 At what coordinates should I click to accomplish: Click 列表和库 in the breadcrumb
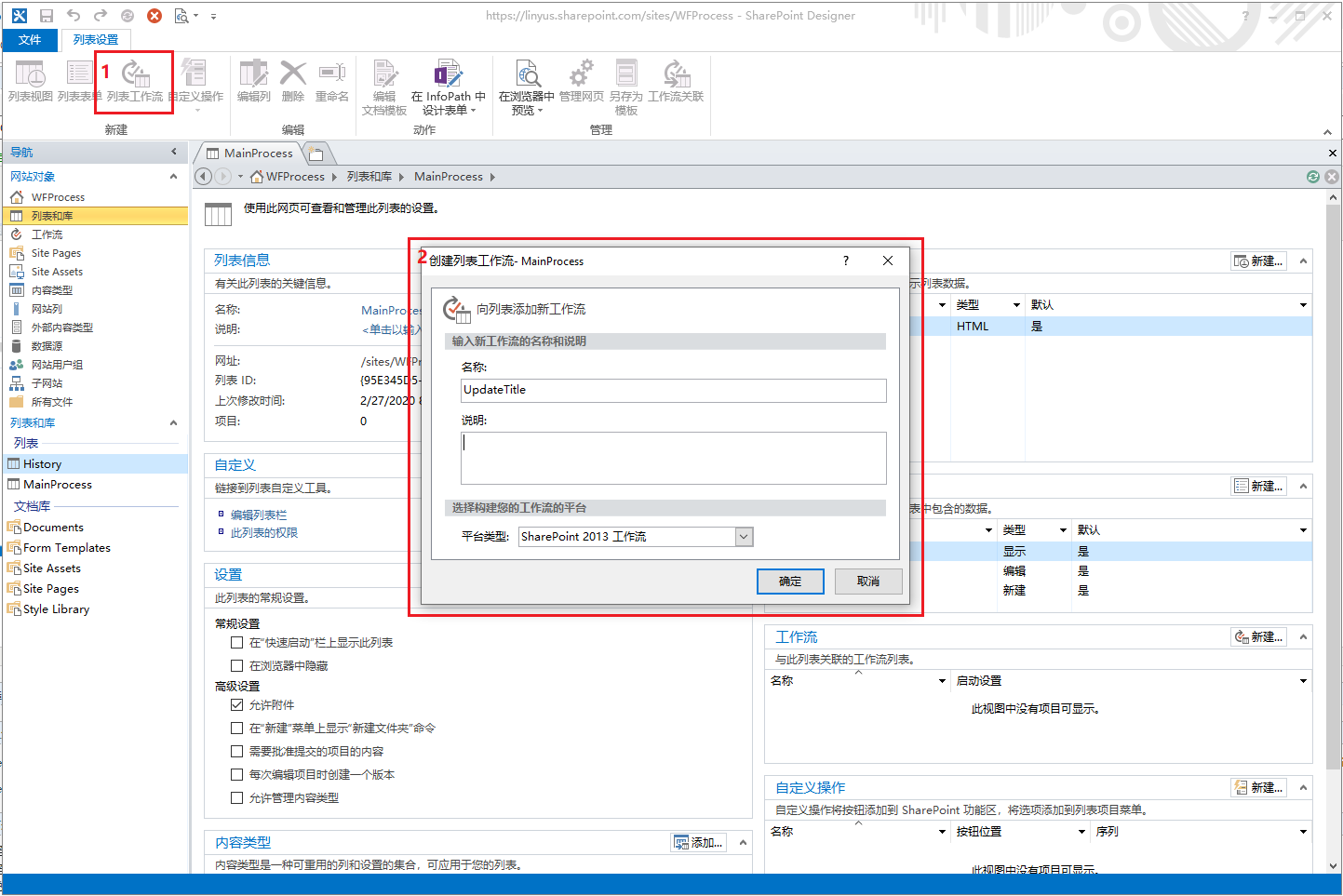pos(369,177)
